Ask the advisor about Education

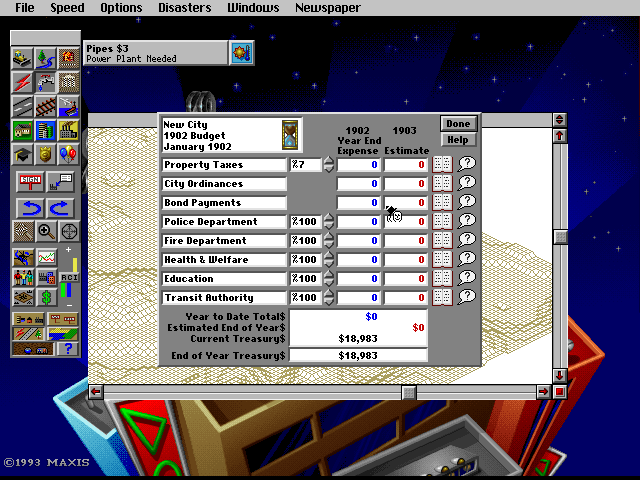tap(467, 278)
